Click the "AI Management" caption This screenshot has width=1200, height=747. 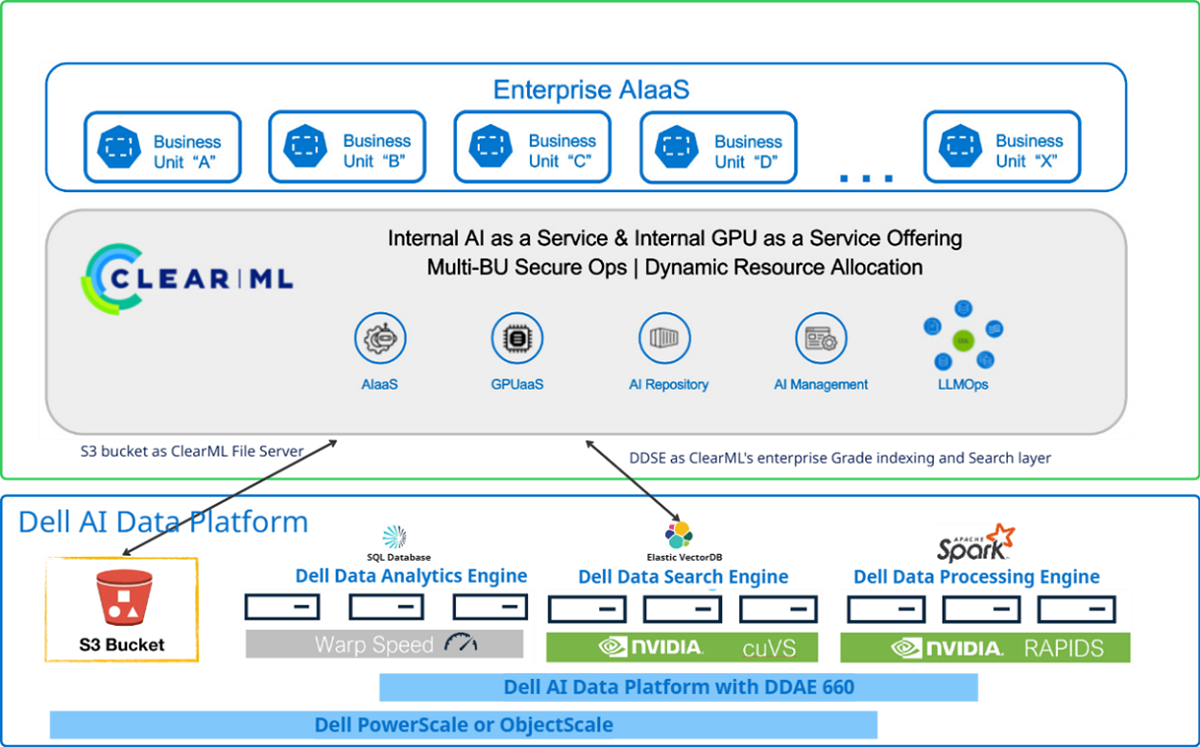point(821,384)
